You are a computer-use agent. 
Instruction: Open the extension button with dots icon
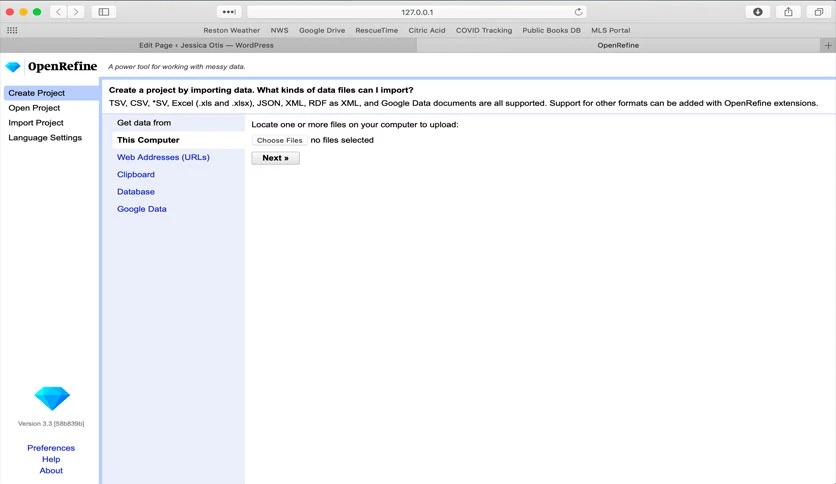click(229, 12)
